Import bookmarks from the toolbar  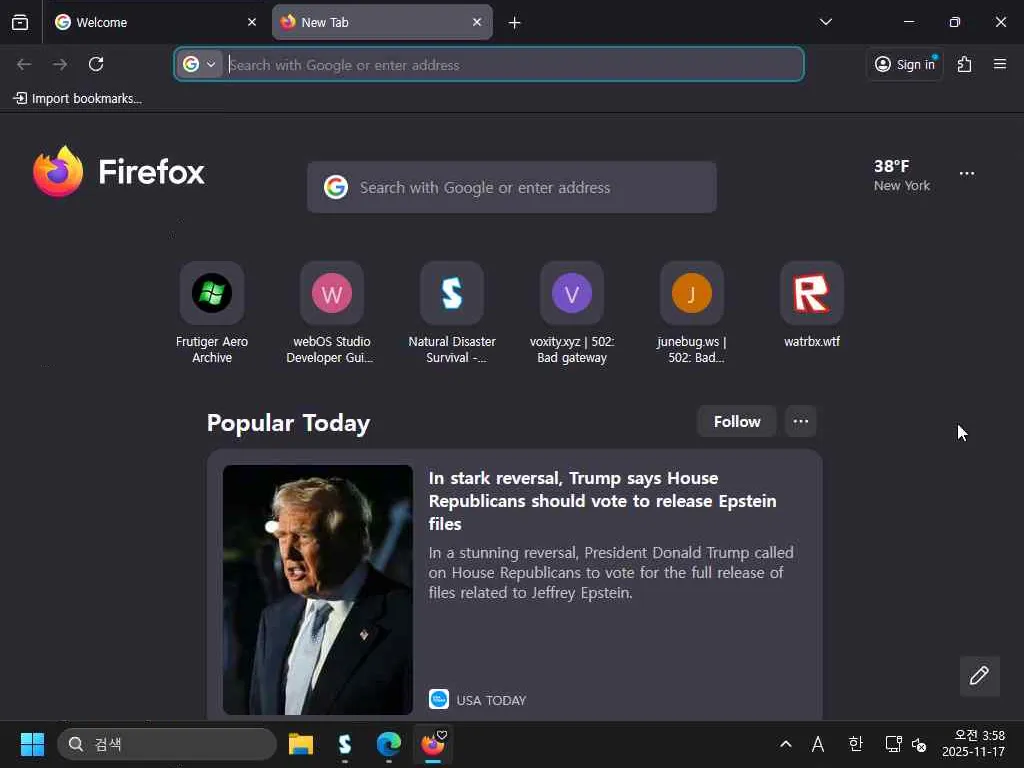tap(77, 99)
